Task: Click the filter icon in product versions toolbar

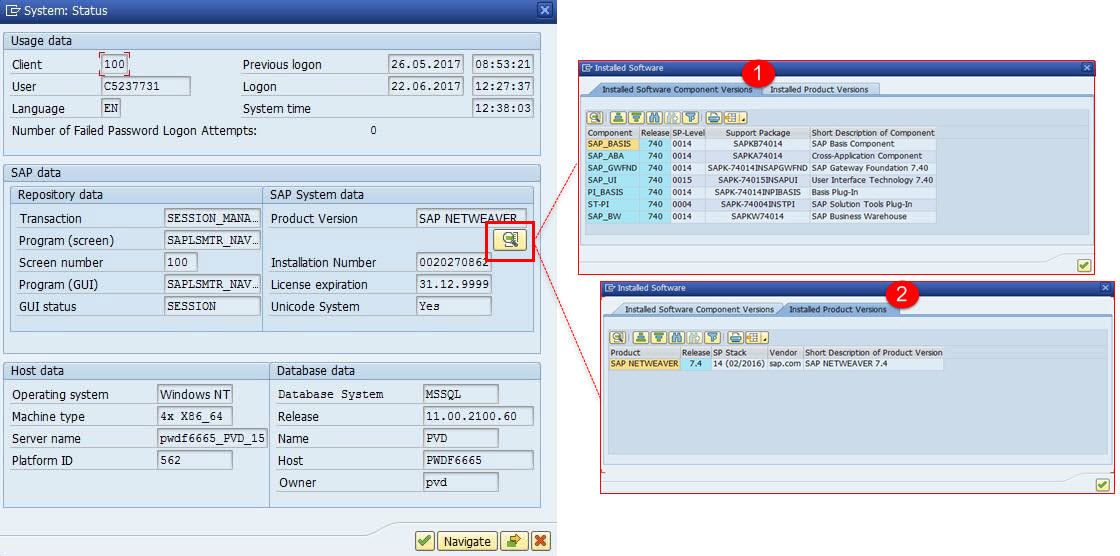Action: [712, 337]
